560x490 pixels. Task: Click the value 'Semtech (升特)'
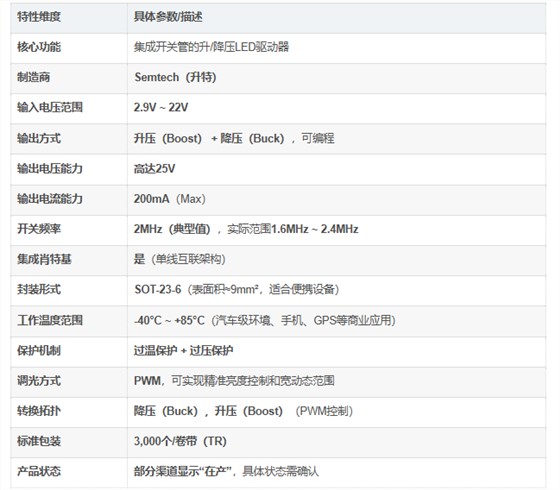[175, 77]
